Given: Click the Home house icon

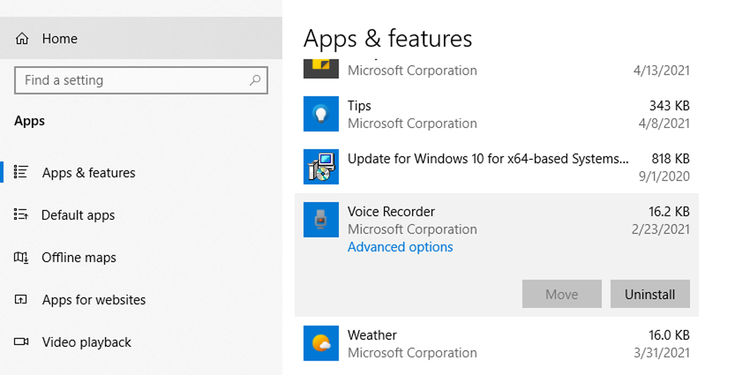Looking at the screenshot, I should [22, 39].
